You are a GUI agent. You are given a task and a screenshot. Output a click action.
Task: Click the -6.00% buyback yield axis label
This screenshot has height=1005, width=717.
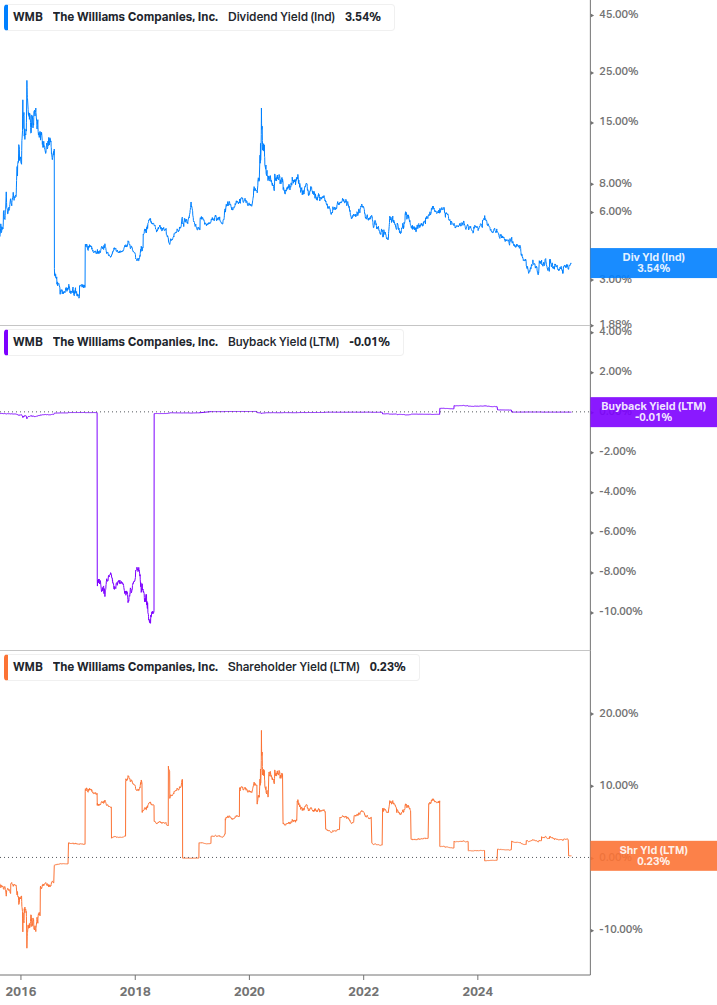[617, 531]
